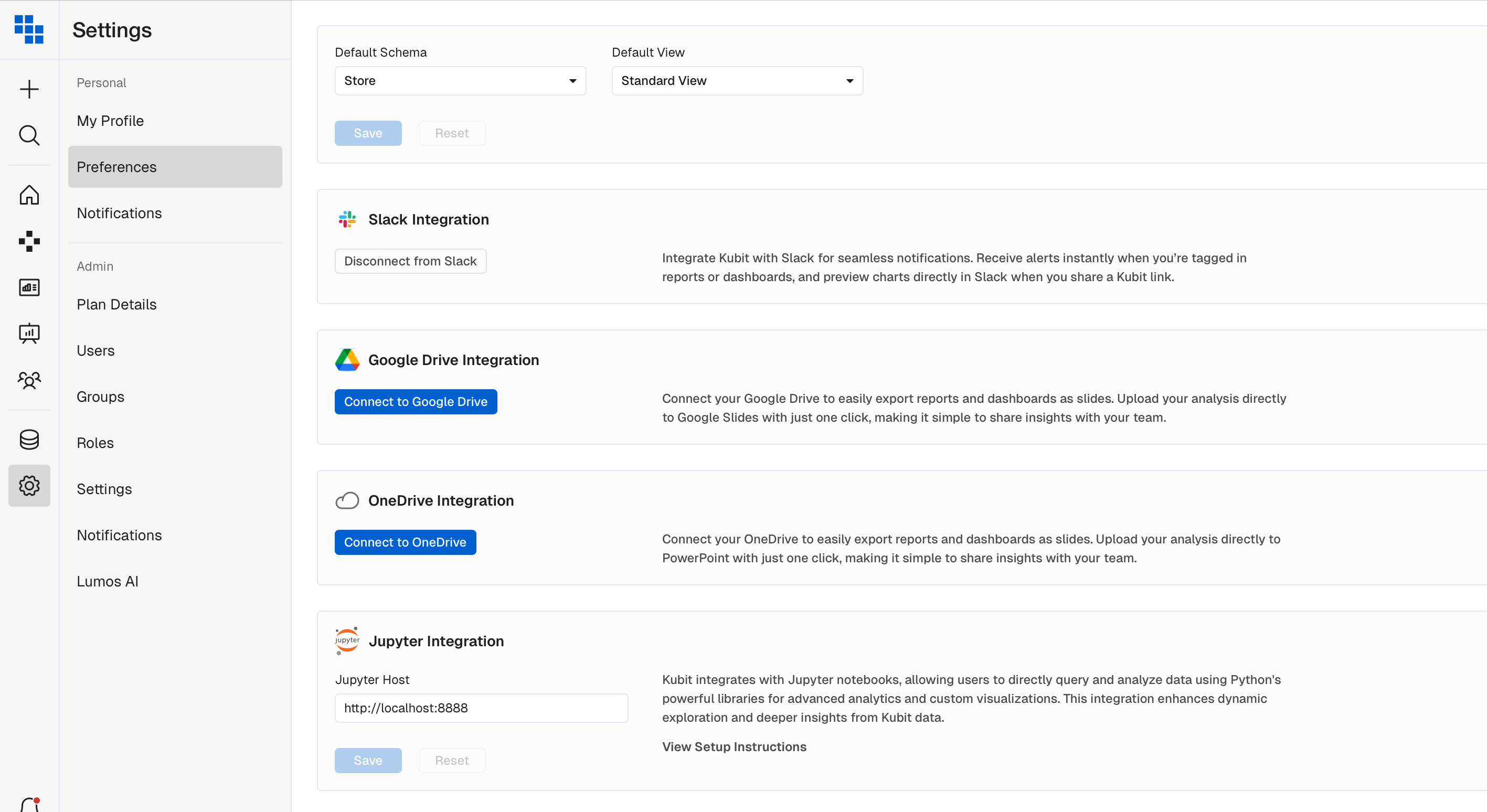Select Plan Details under Admin
This screenshot has height=812, width=1487.
point(116,304)
